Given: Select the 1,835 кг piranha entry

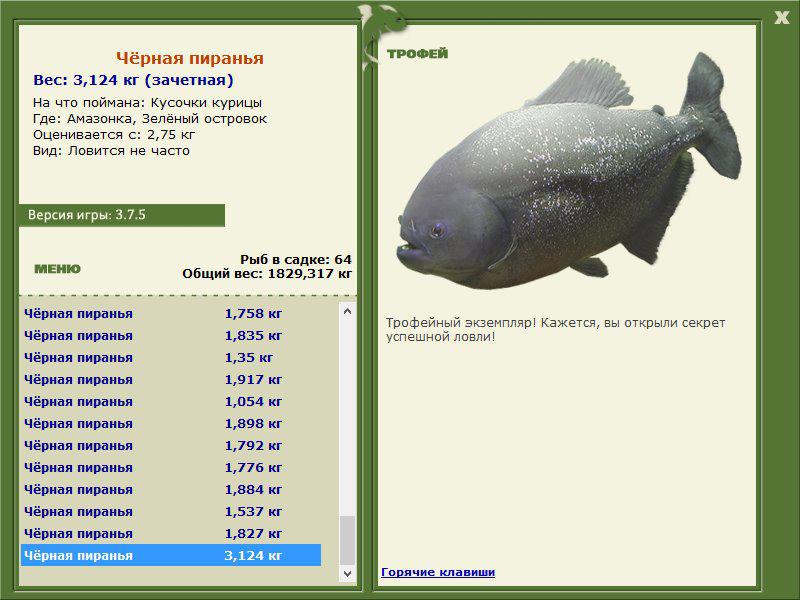Looking at the screenshot, I should coord(170,335).
